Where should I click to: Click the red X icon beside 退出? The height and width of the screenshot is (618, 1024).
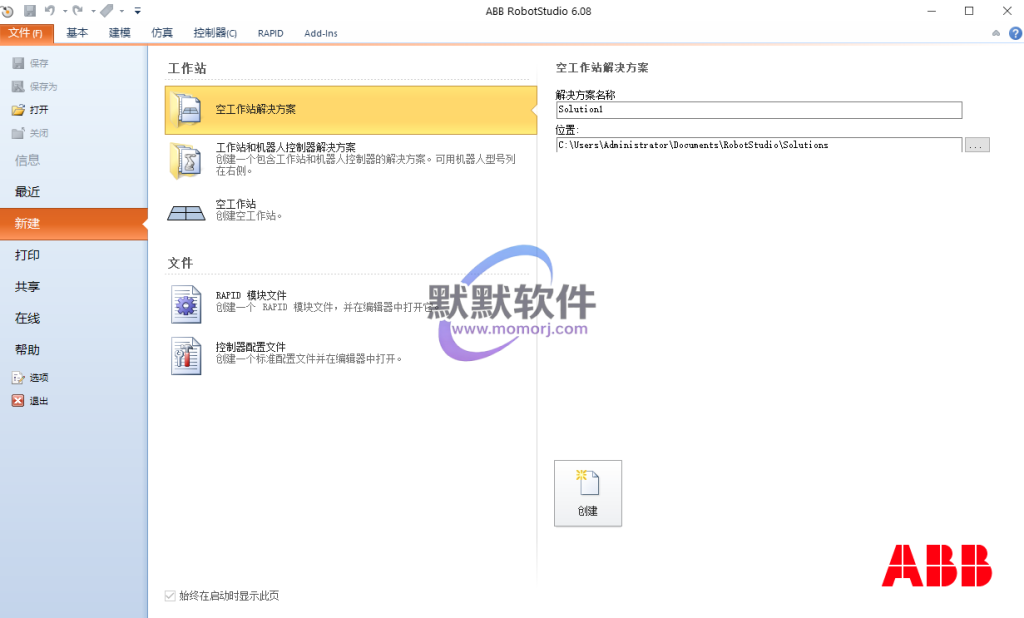pyautogui.click(x=18, y=401)
